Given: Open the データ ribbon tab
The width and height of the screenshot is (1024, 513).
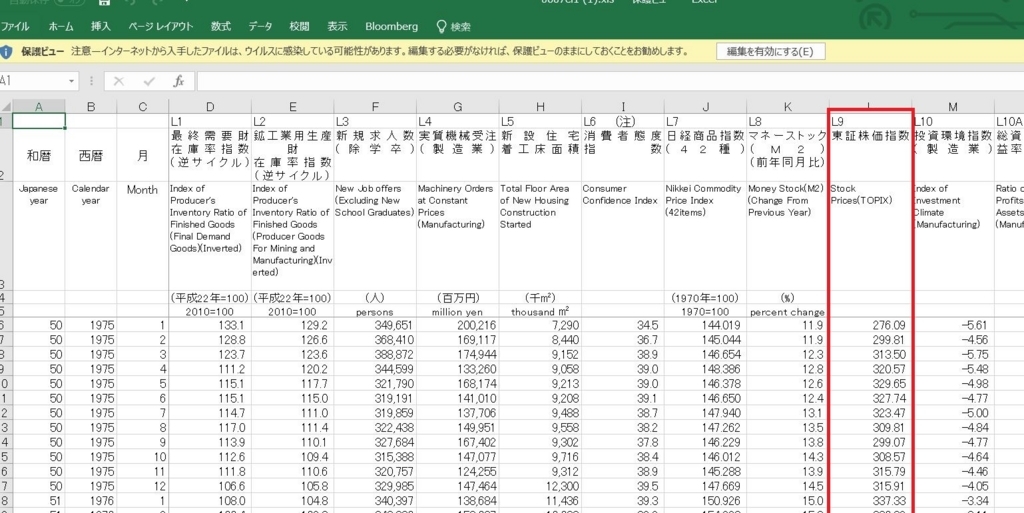Looking at the screenshot, I should point(260,27).
